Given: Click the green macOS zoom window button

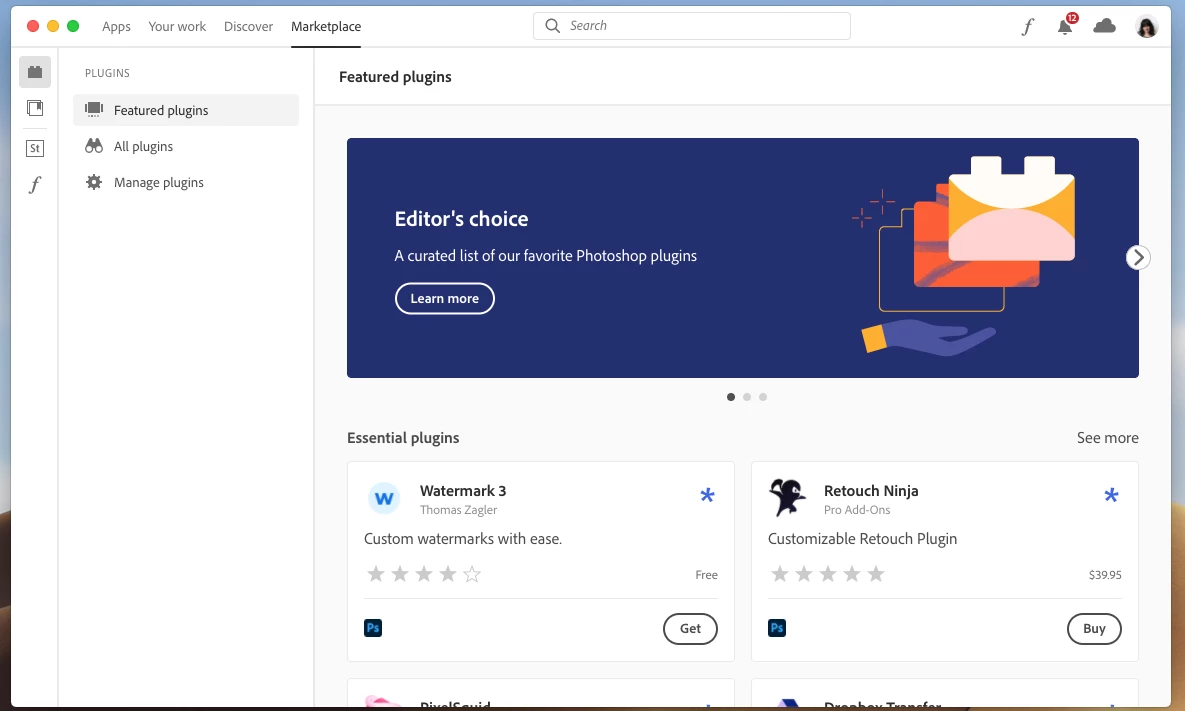Looking at the screenshot, I should [73, 26].
